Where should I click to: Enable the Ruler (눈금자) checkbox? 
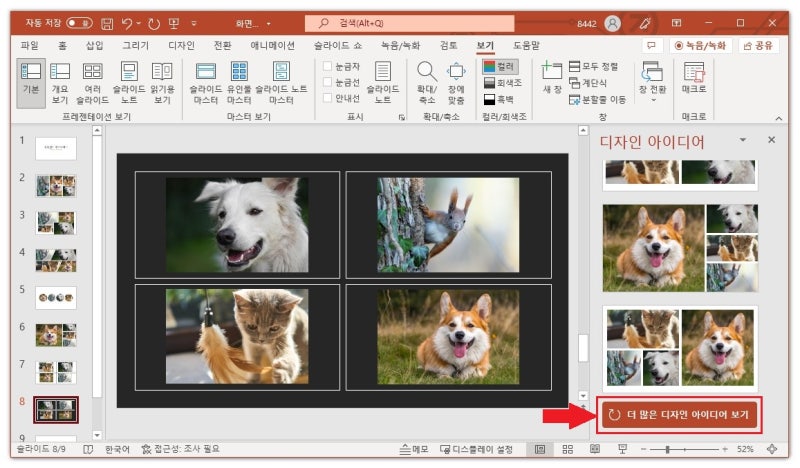click(328, 66)
